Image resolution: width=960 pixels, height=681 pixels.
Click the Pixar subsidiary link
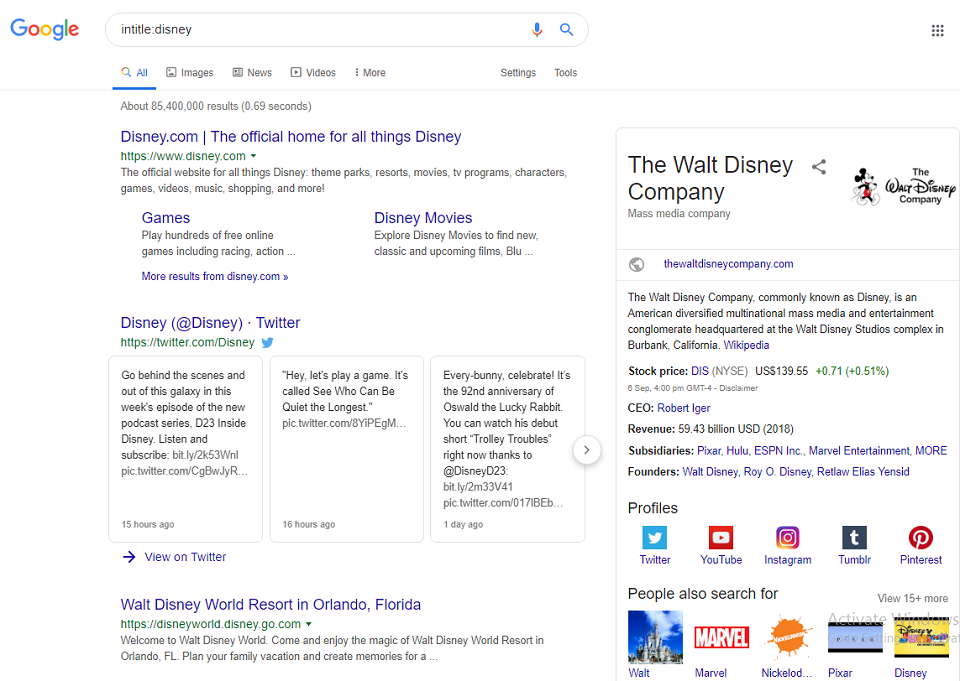(x=709, y=451)
